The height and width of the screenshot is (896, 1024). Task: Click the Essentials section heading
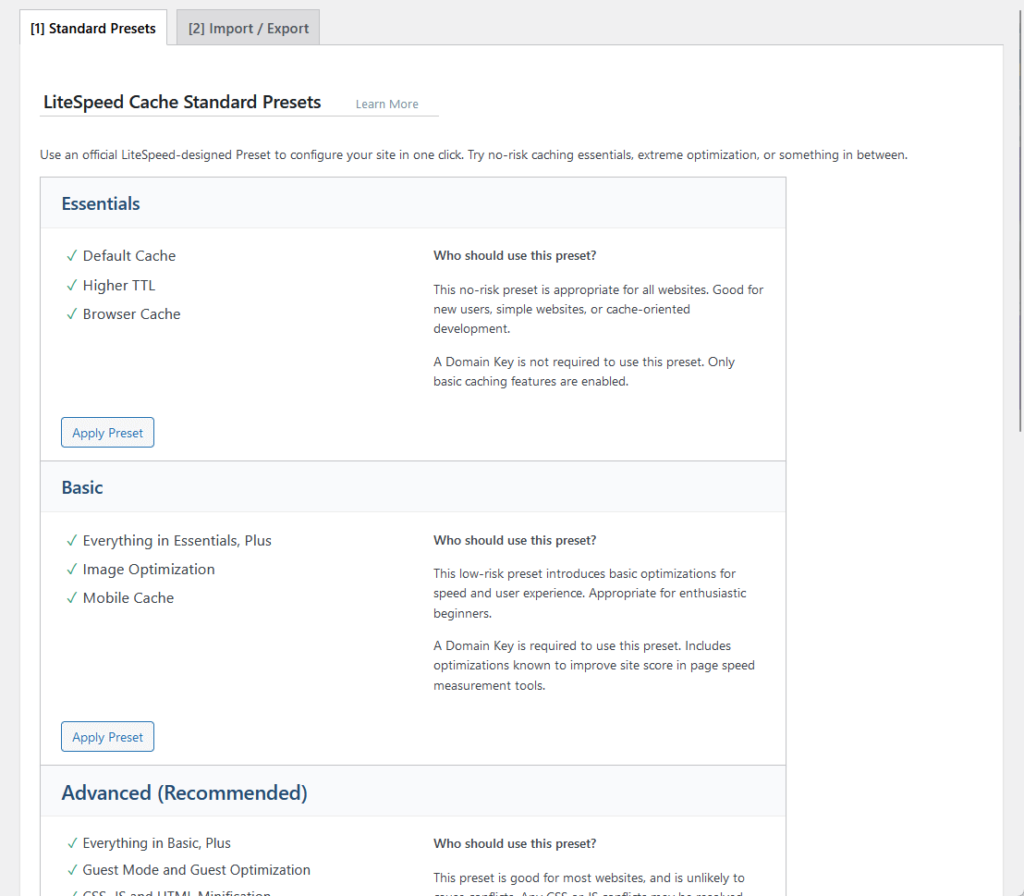click(x=101, y=204)
